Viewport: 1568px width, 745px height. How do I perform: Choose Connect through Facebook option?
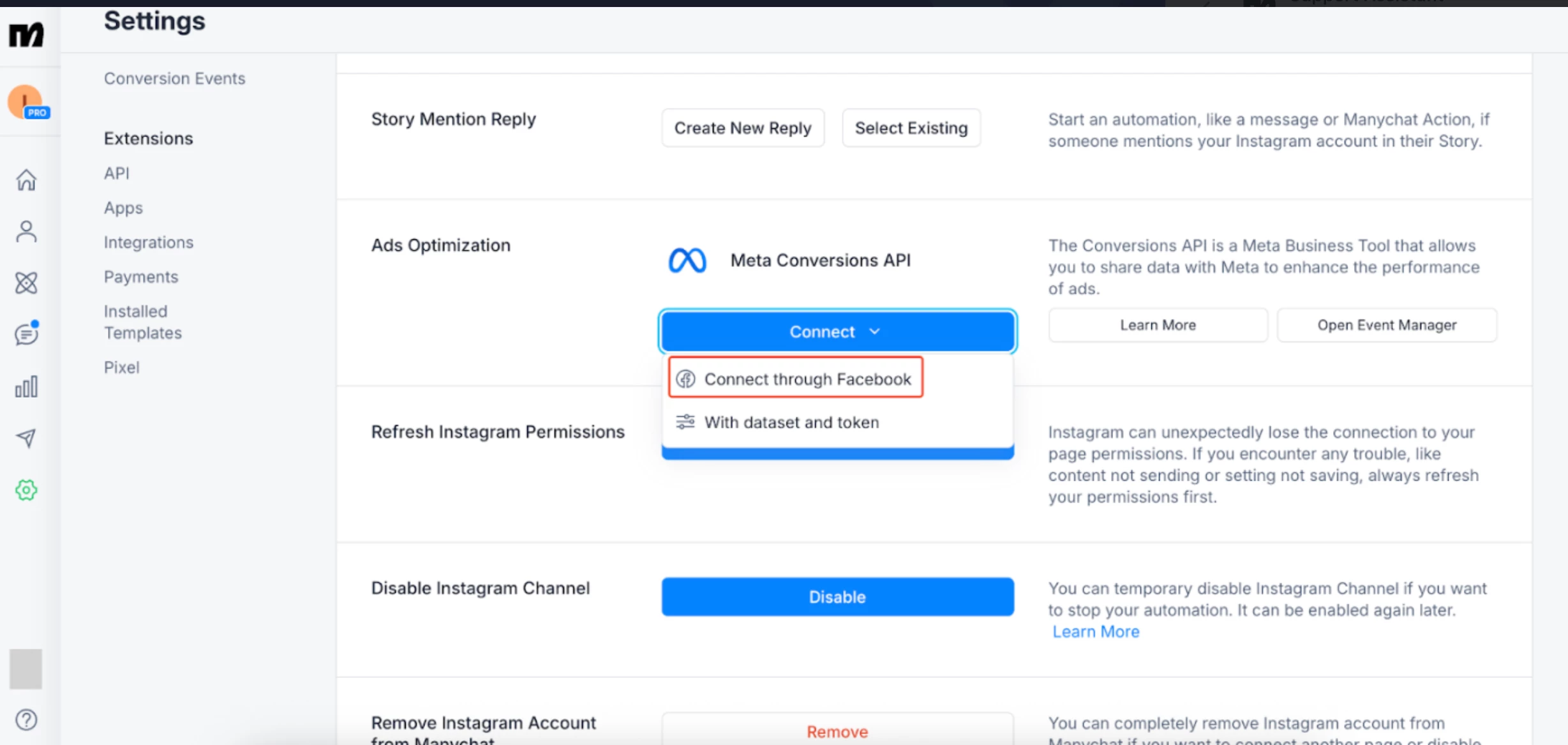pyautogui.click(x=796, y=379)
